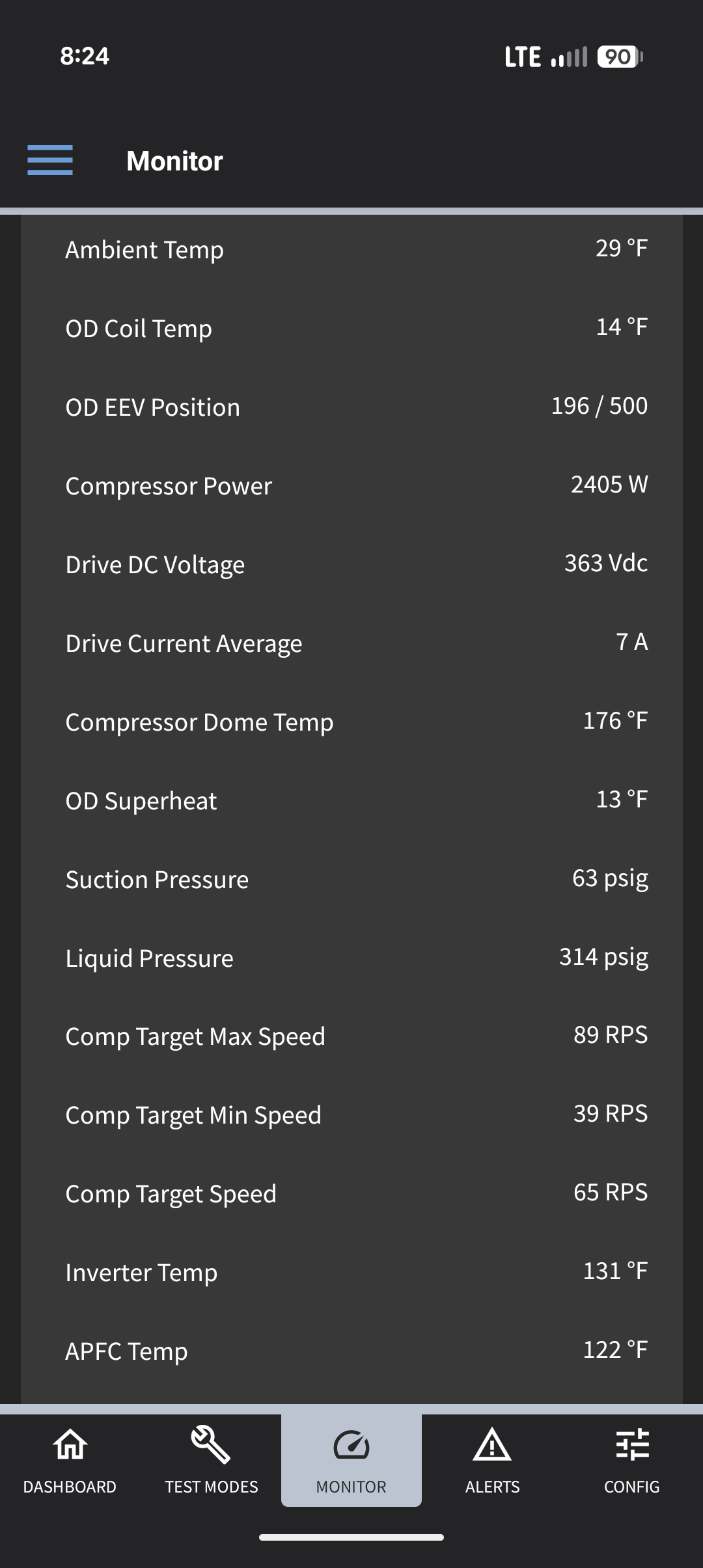Tap the Comp Target Speed row
This screenshot has height=1568, width=703.
(351, 1193)
